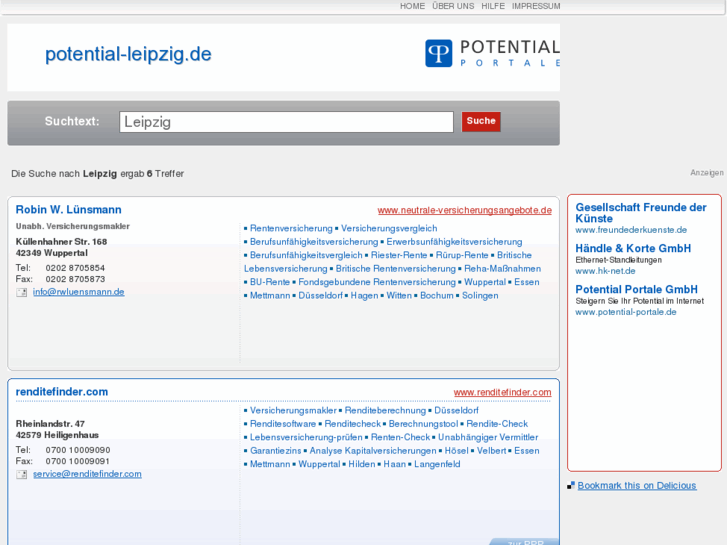Image resolution: width=727 pixels, height=545 pixels.
Task: Open the IMPRESSUM page
Action: click(536, 6)
